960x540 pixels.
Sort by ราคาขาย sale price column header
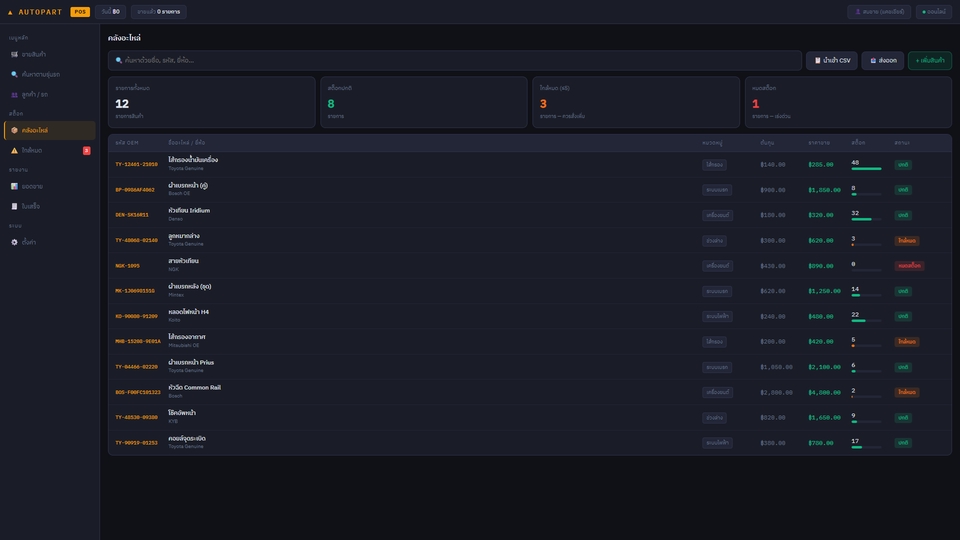[x=819, y=143]
